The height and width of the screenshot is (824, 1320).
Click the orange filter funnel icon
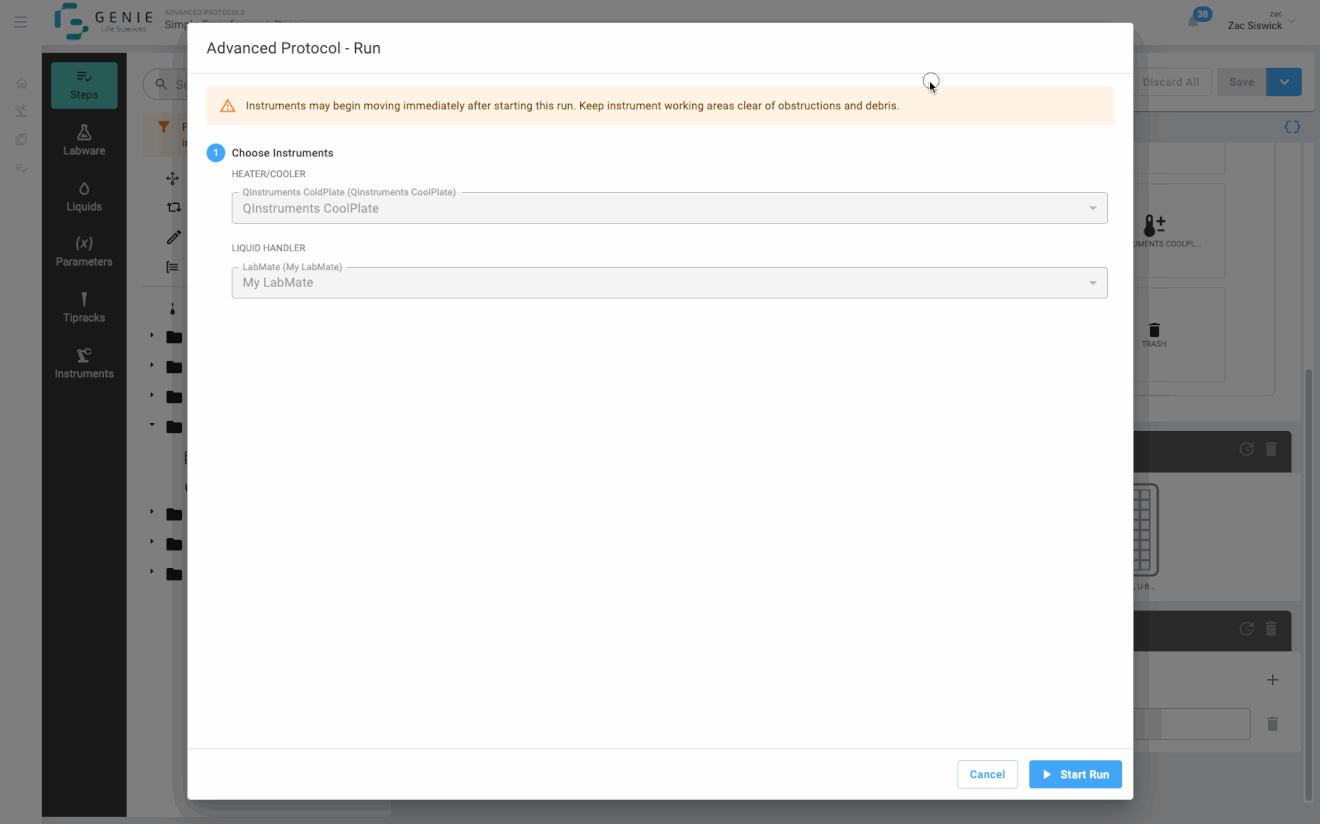click(164, 127)
